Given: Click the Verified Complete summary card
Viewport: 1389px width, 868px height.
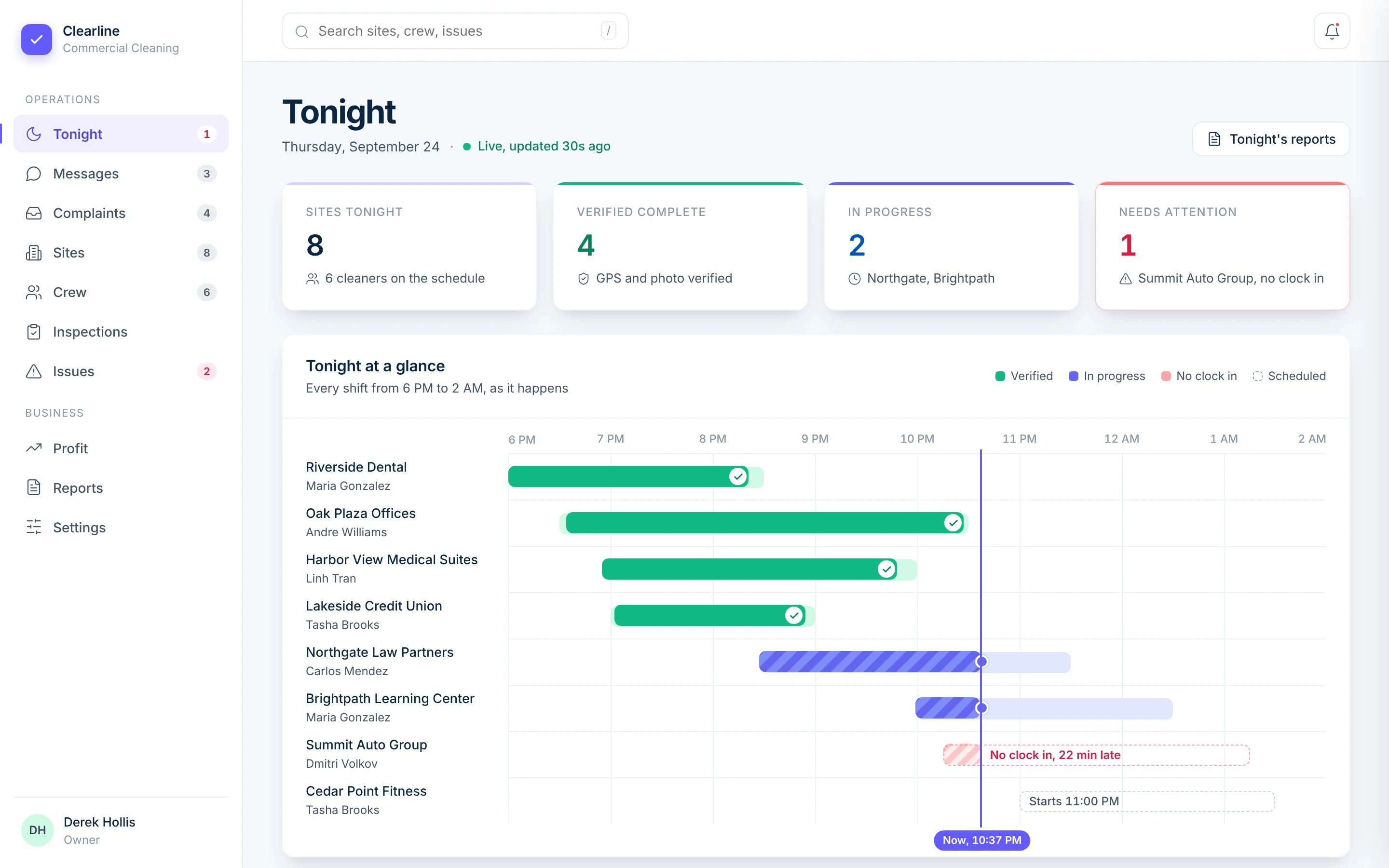Looking at the screenshot, I should tap(680, 246).
